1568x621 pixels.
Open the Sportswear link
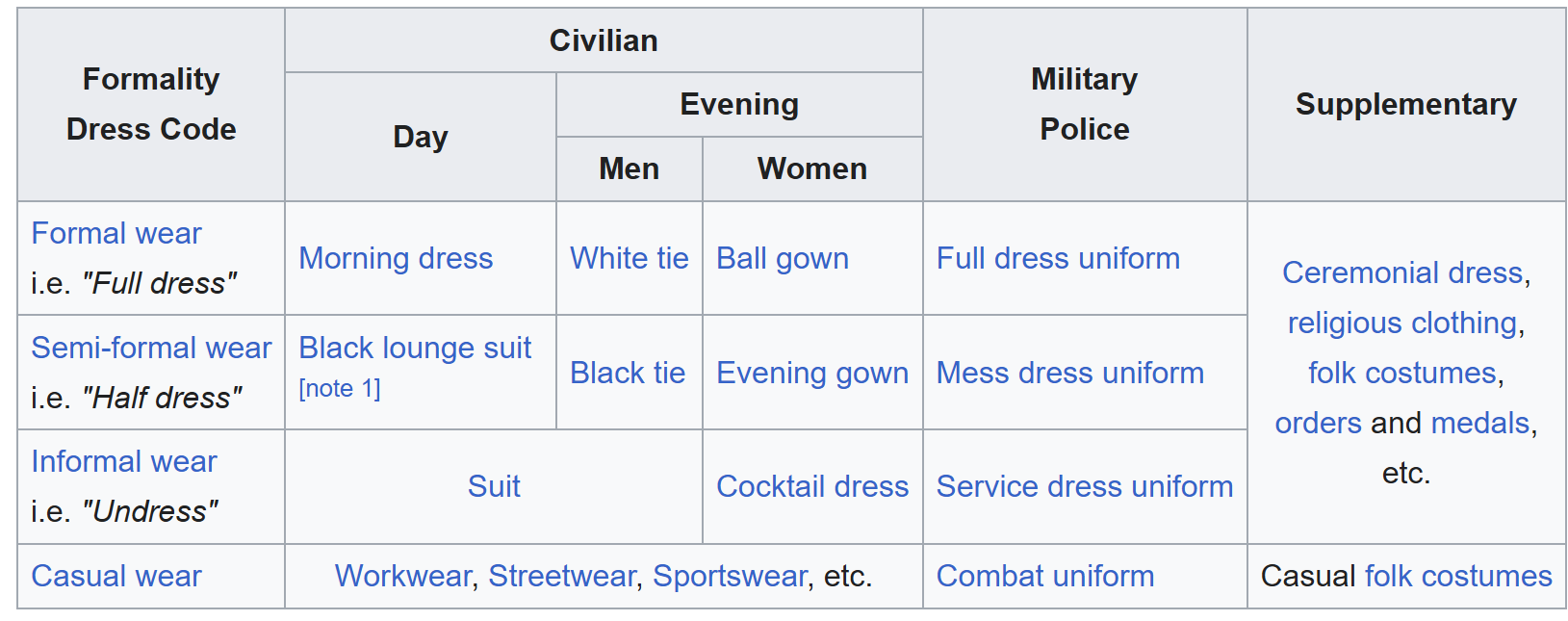coord(730,576)
